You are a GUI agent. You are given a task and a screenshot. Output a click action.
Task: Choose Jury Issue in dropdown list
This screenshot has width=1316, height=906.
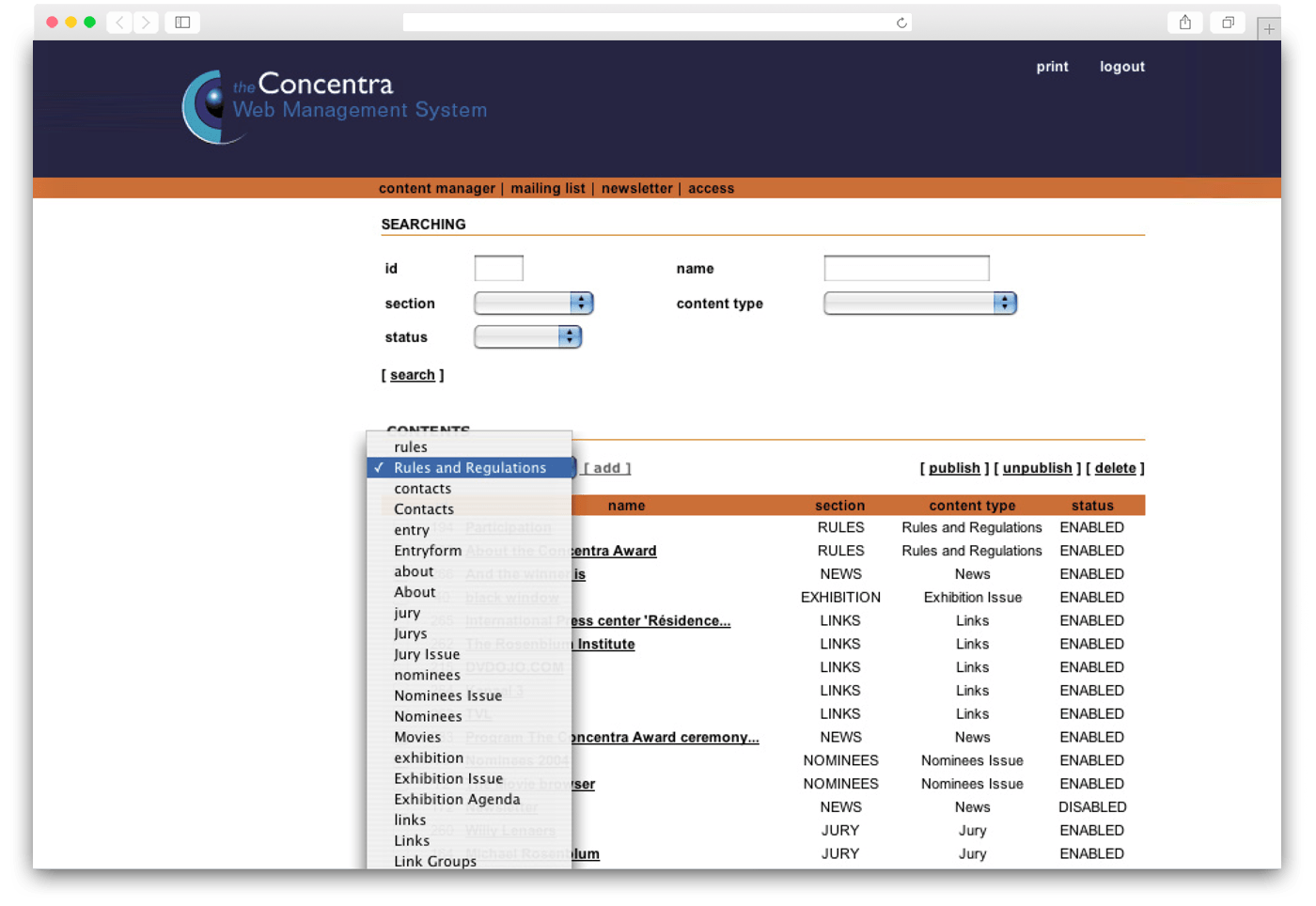[x=427, y=654]
